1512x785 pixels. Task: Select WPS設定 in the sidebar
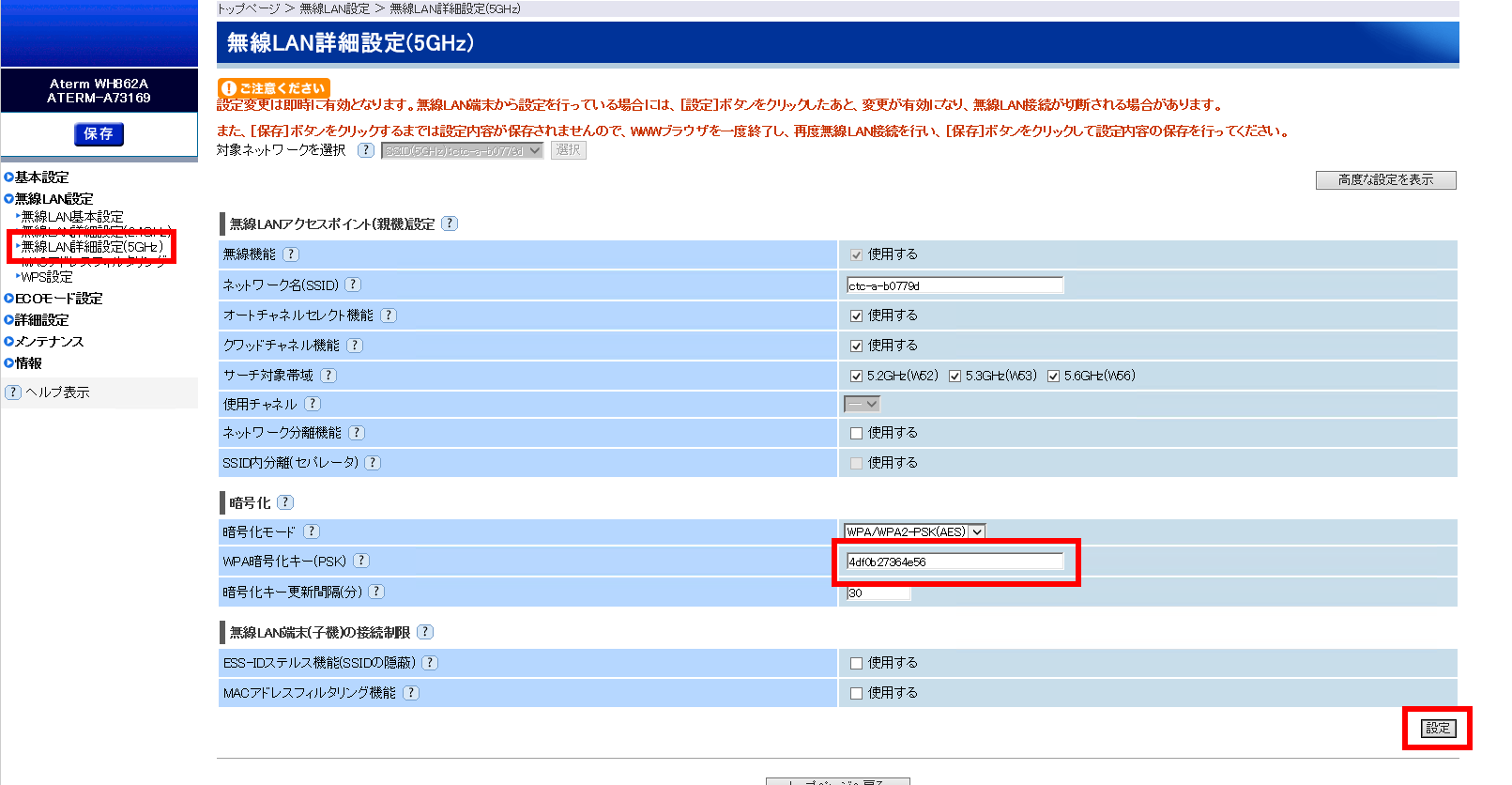pyautogui.click(x=47, y=277)
